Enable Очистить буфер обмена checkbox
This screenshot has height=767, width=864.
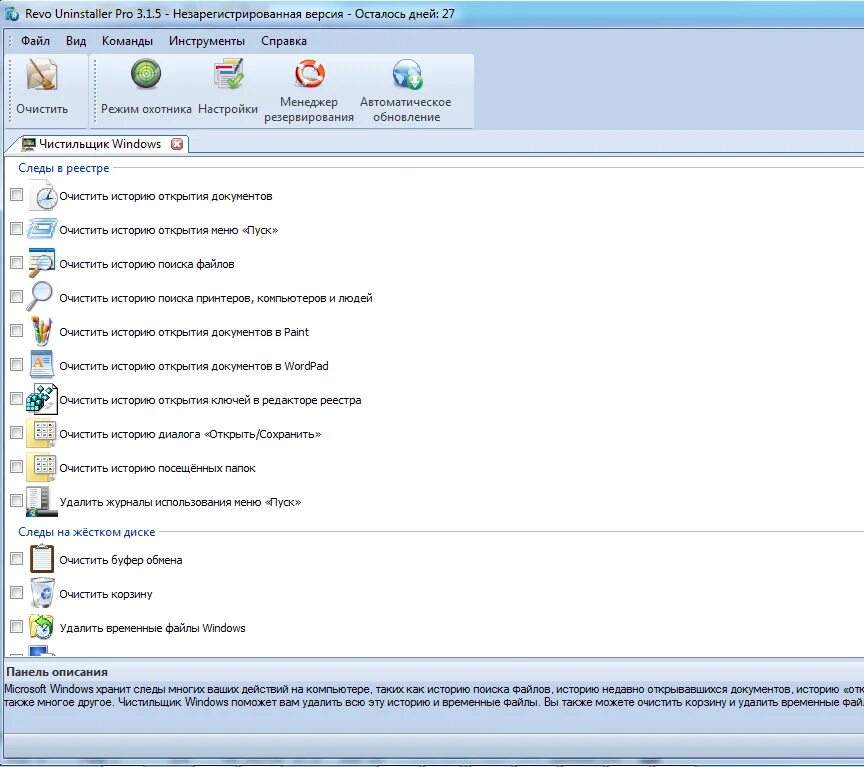(x=17, y=559)
